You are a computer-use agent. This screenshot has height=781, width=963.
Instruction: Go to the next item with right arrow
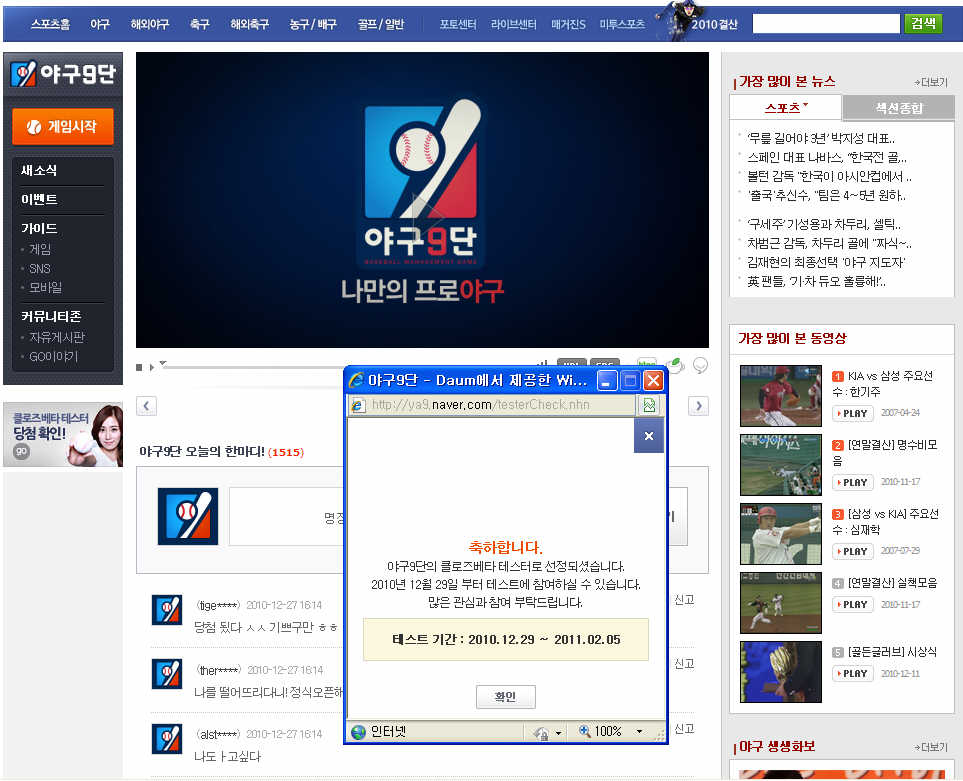[x=699, y=405]
